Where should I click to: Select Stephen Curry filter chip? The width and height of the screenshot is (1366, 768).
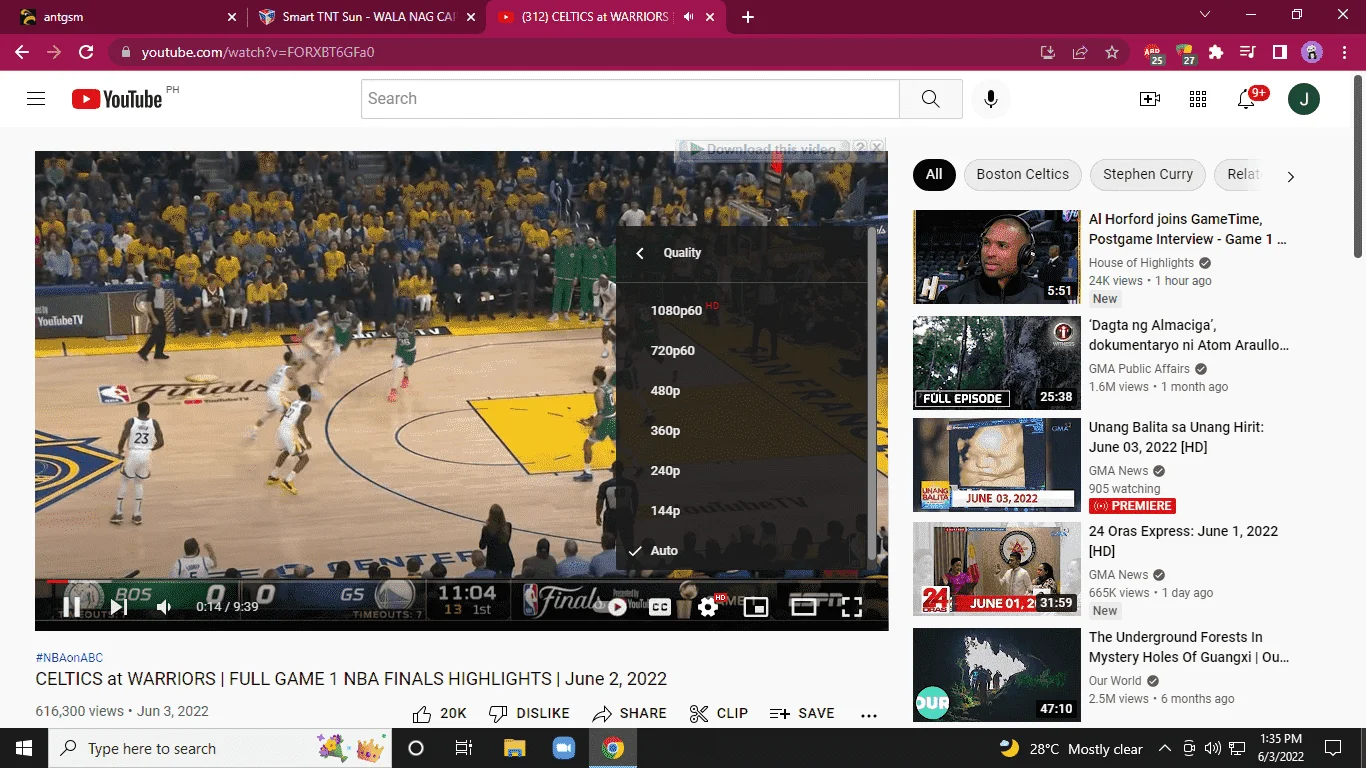1148,174
